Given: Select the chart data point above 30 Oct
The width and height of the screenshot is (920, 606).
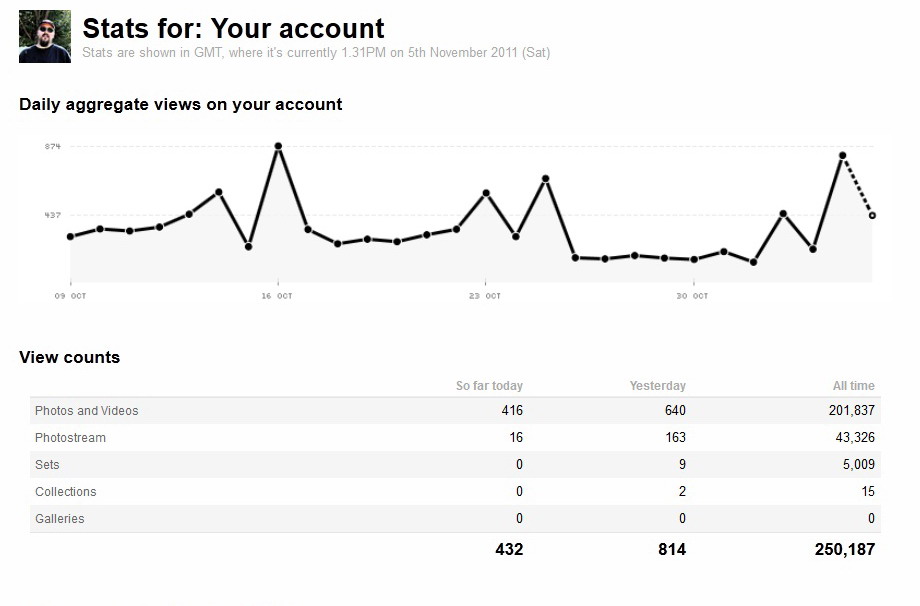Looking at the screenshot, I should 694,259.
